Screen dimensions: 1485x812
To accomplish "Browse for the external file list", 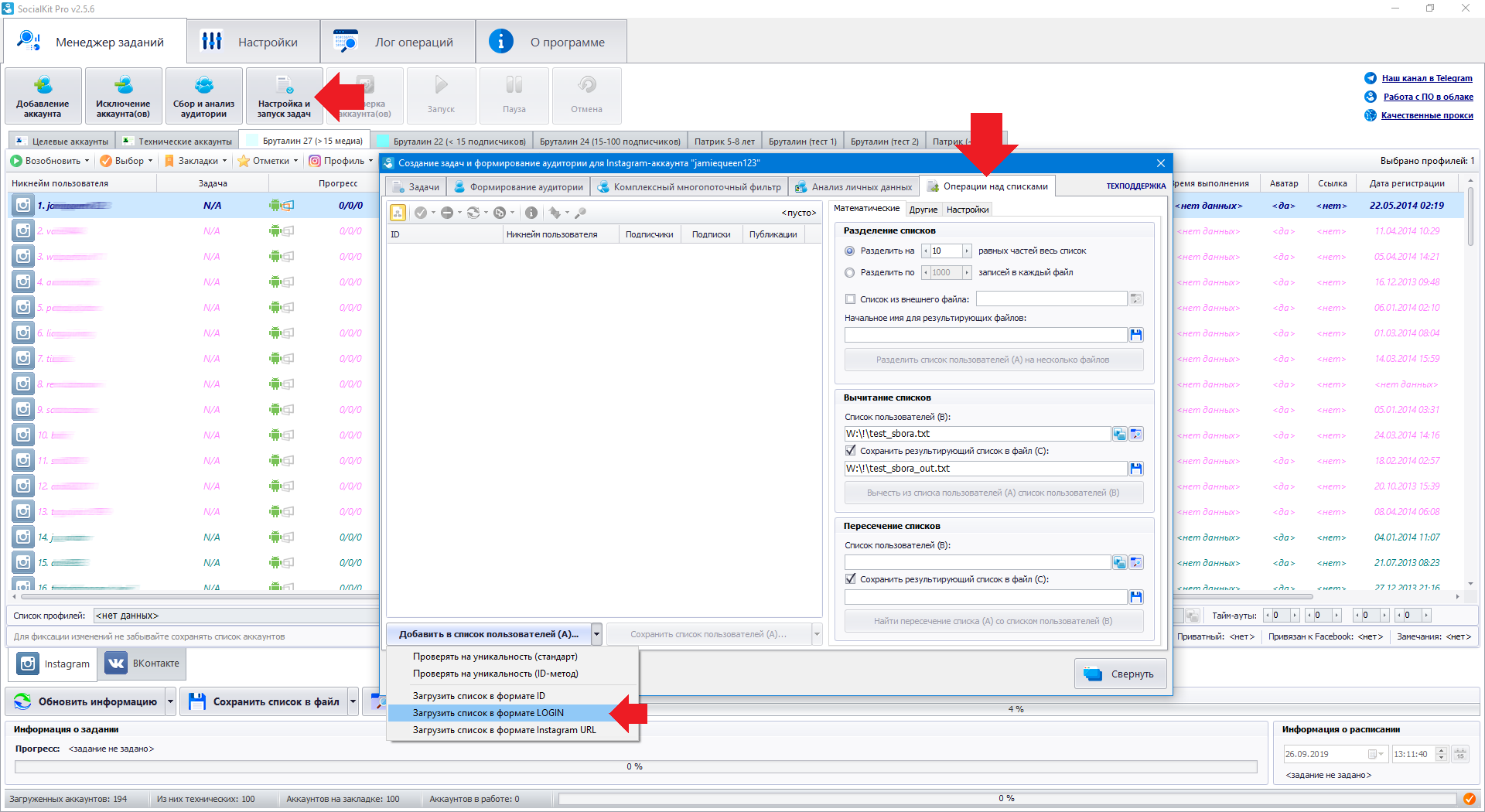I will (x=1136, y=299).
